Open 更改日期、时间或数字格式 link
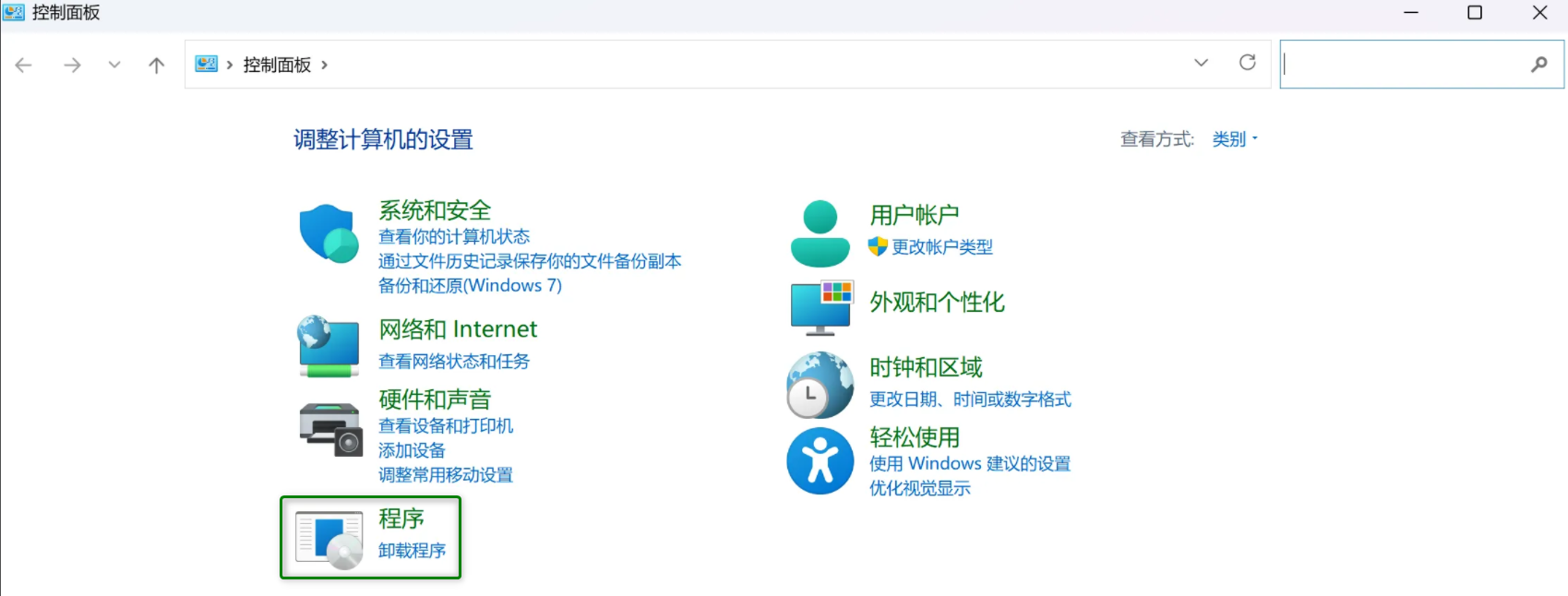Screen dimensions: 1568x596 (970, 399)
